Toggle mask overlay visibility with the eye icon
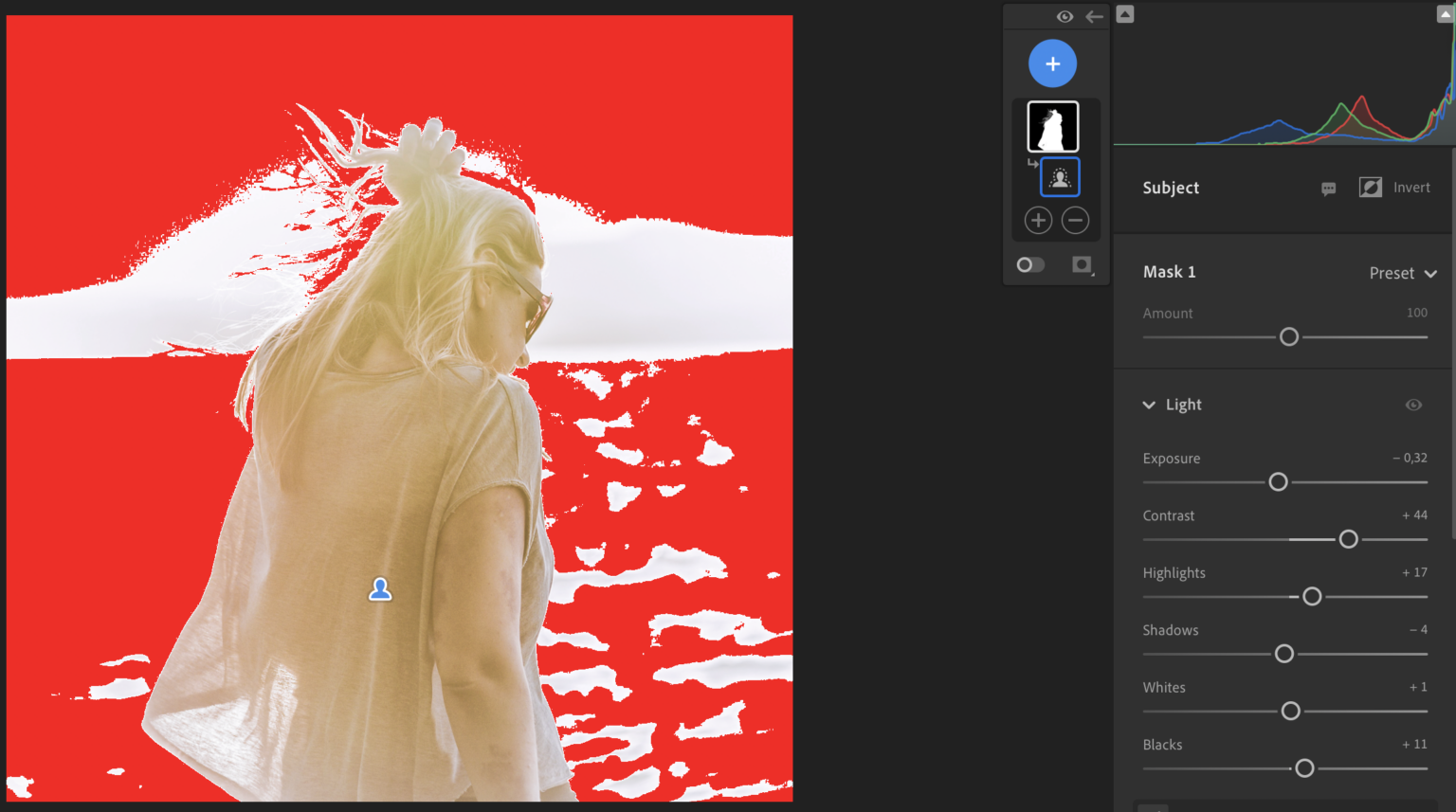Viewport: 1456px width, 812px height. tap(1065, 16)
